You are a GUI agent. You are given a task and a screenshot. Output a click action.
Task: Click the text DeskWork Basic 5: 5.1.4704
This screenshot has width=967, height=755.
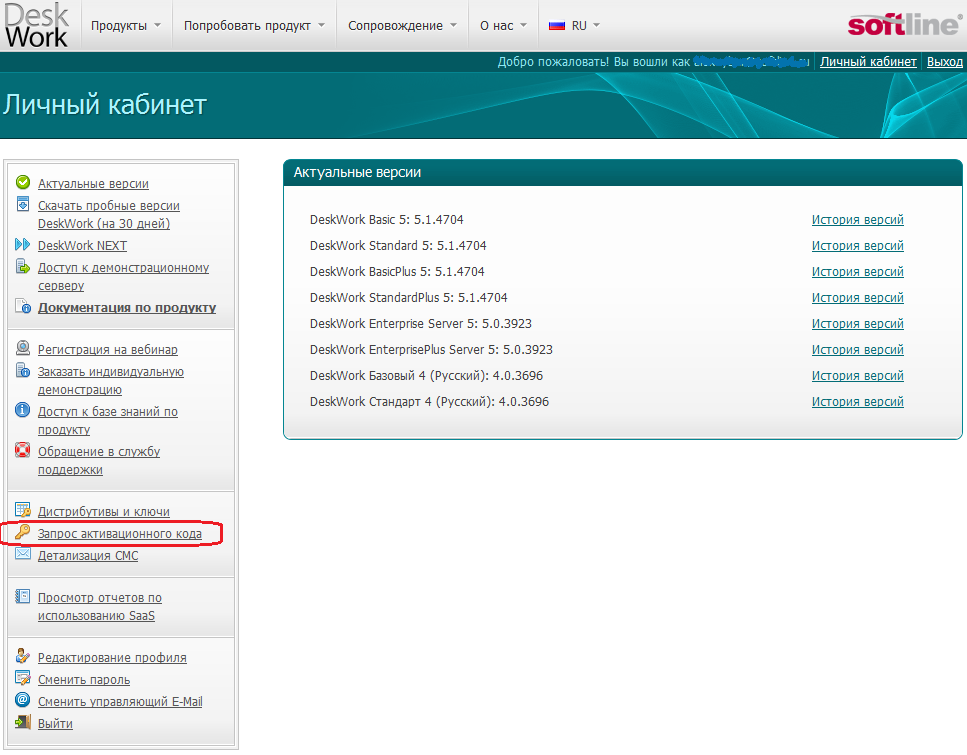386,220
